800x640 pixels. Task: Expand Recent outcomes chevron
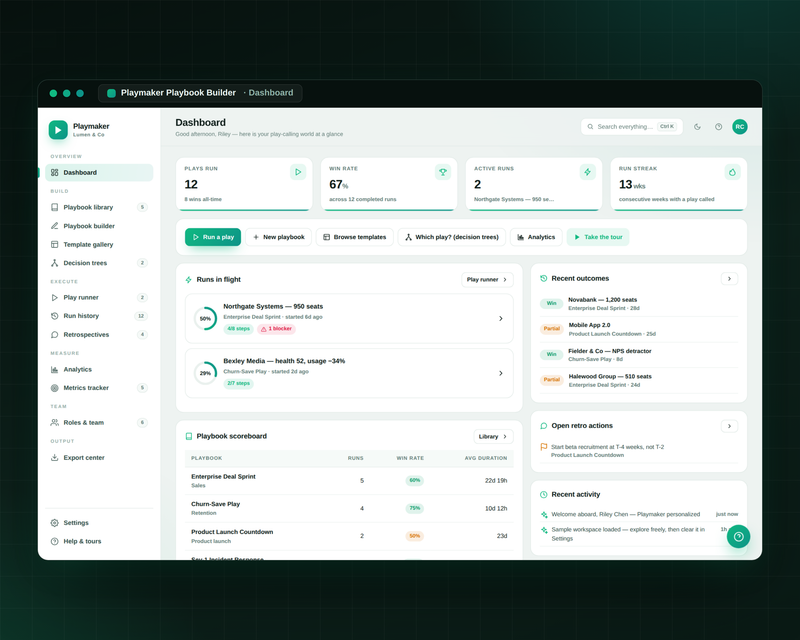point(729,279)
